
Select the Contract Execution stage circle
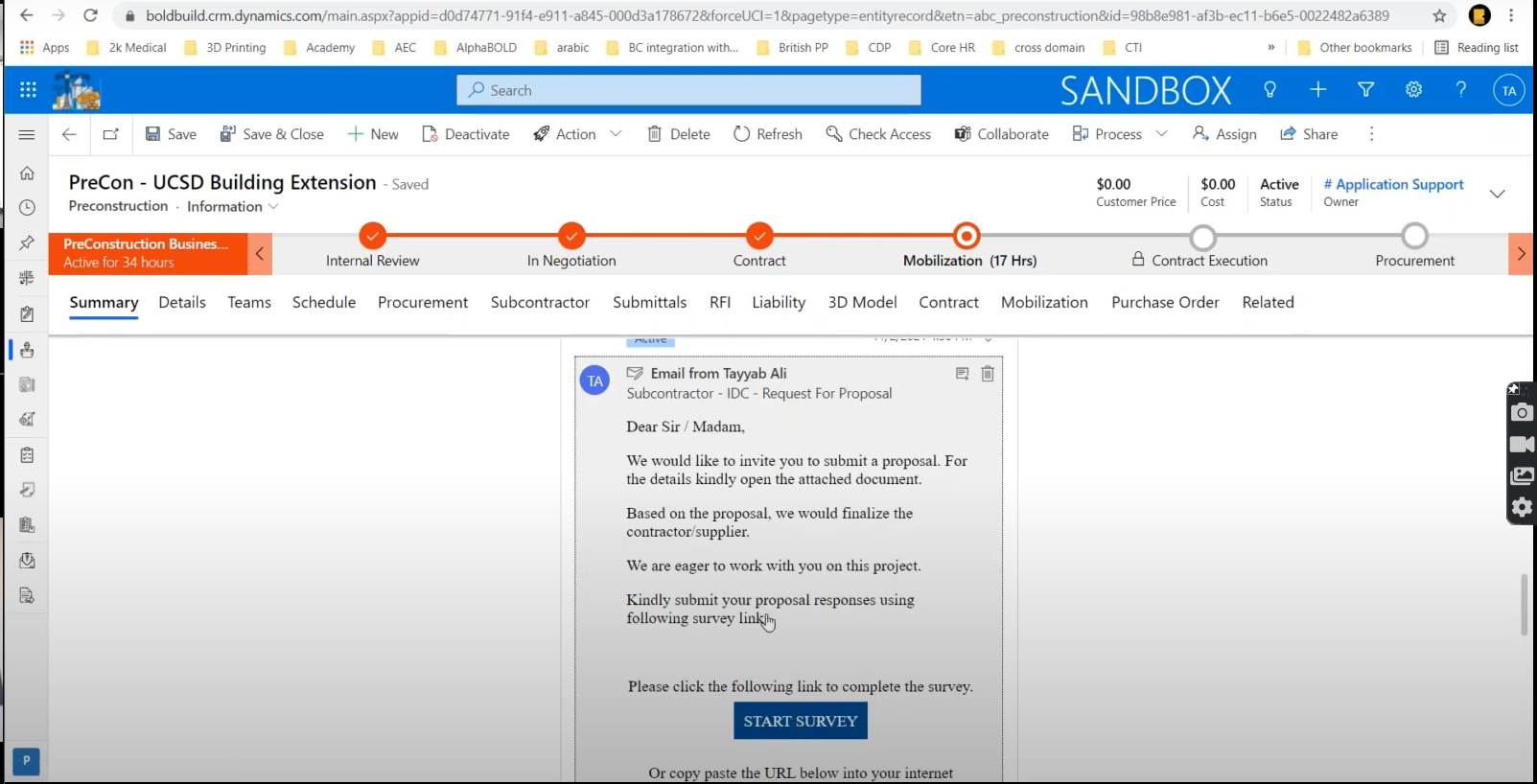coord(1202,237)
